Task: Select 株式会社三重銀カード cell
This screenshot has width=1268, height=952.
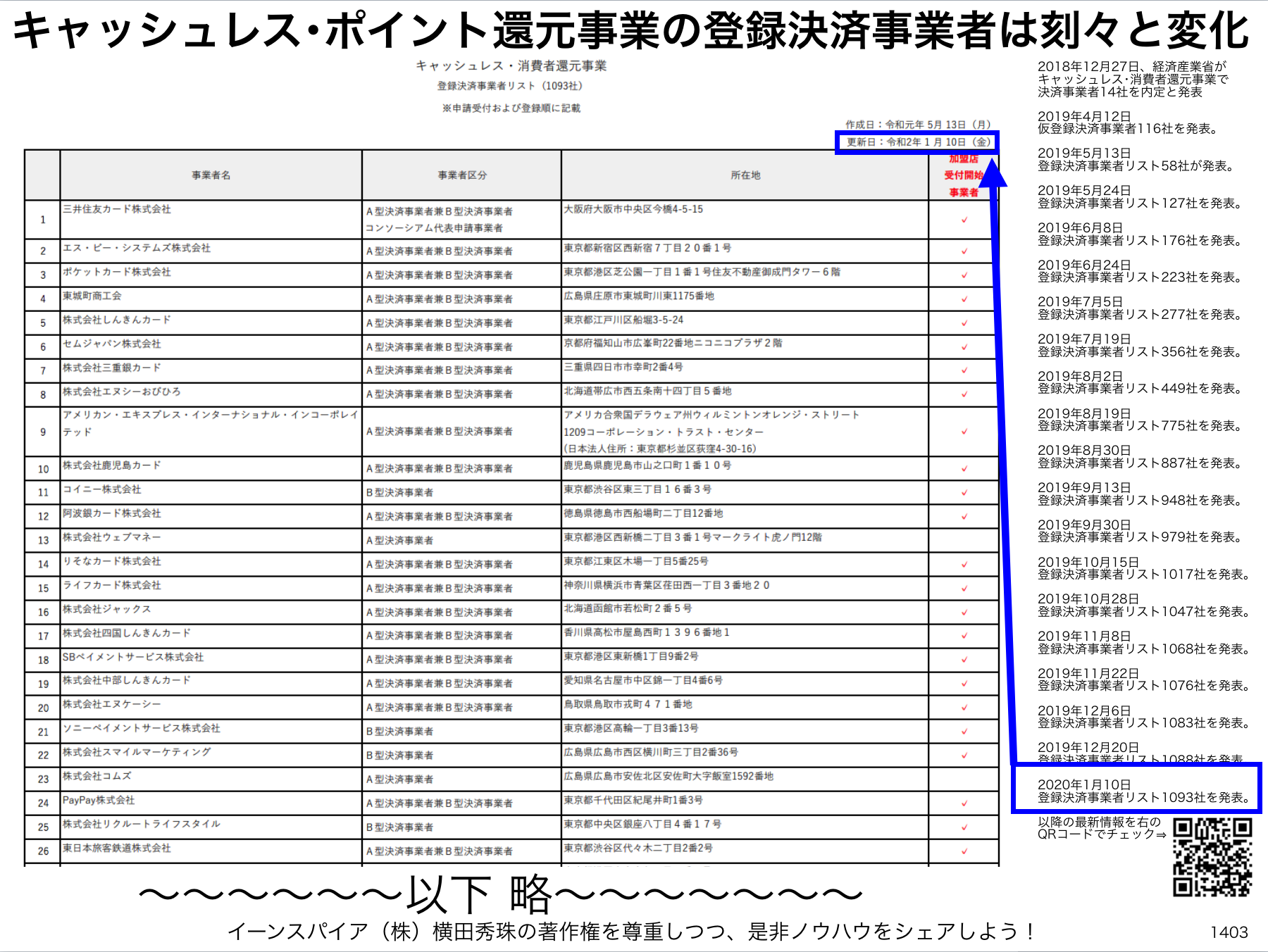Action: pos(112,368)
